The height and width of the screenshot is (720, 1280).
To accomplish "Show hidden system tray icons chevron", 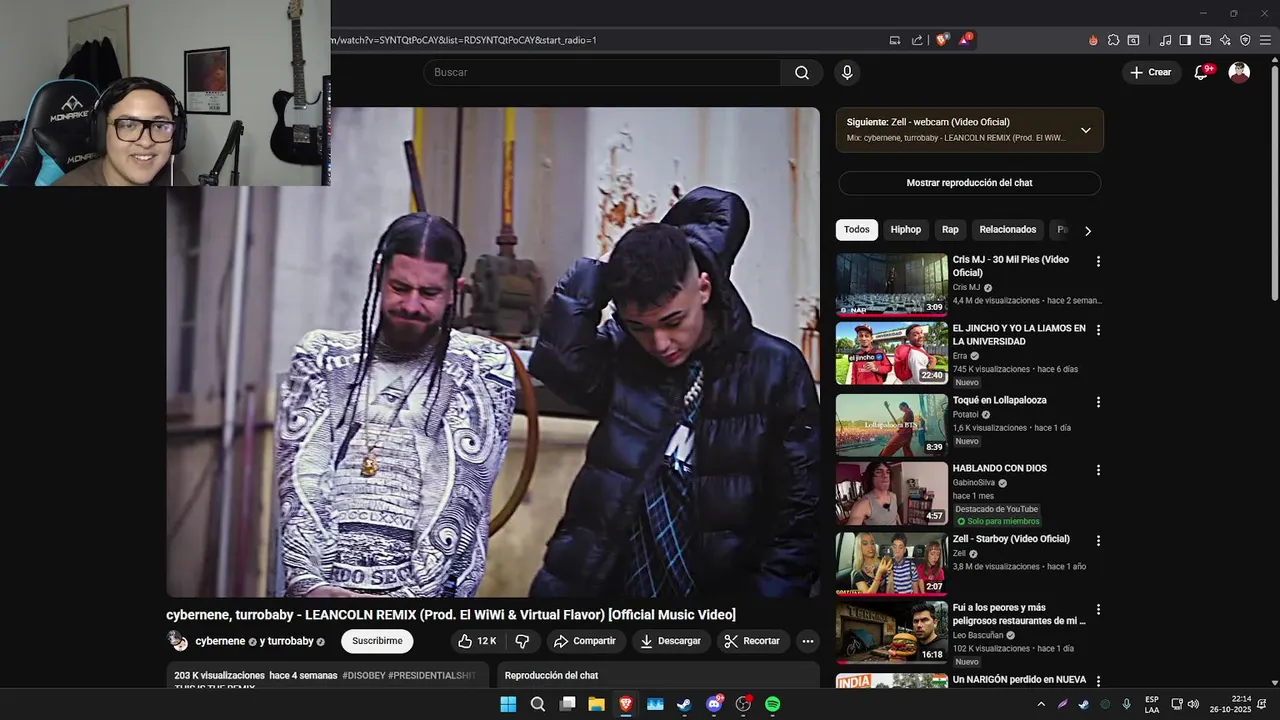I will click(1041, 704).
